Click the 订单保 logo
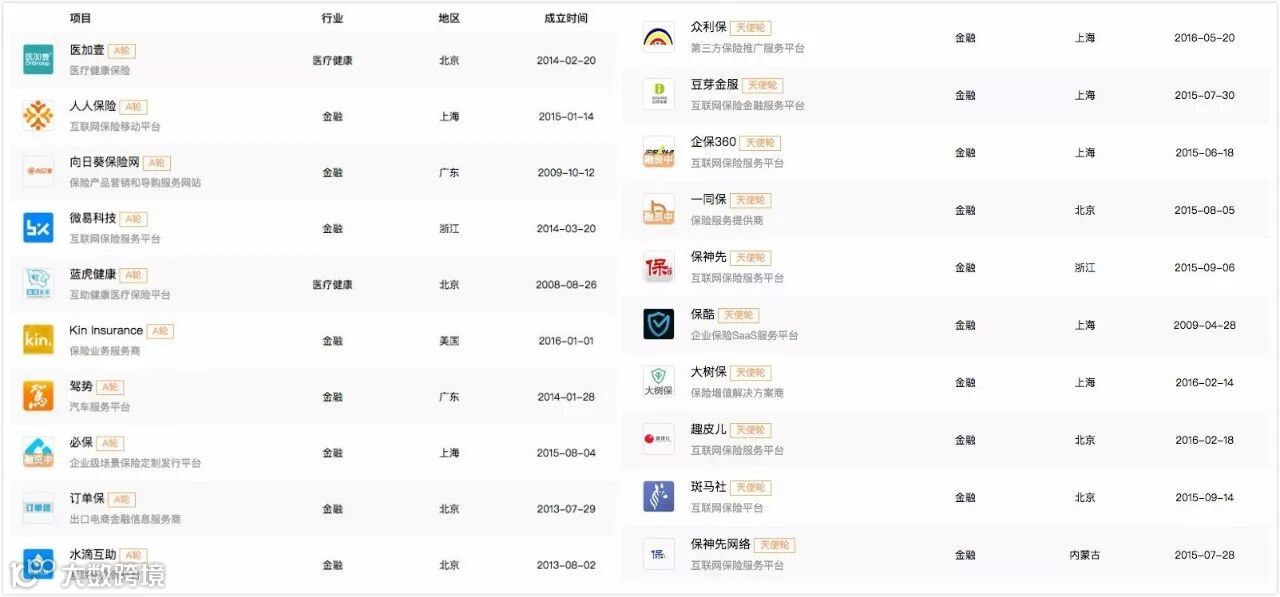This screenshot has width=1280, height=597. (38, 508)
